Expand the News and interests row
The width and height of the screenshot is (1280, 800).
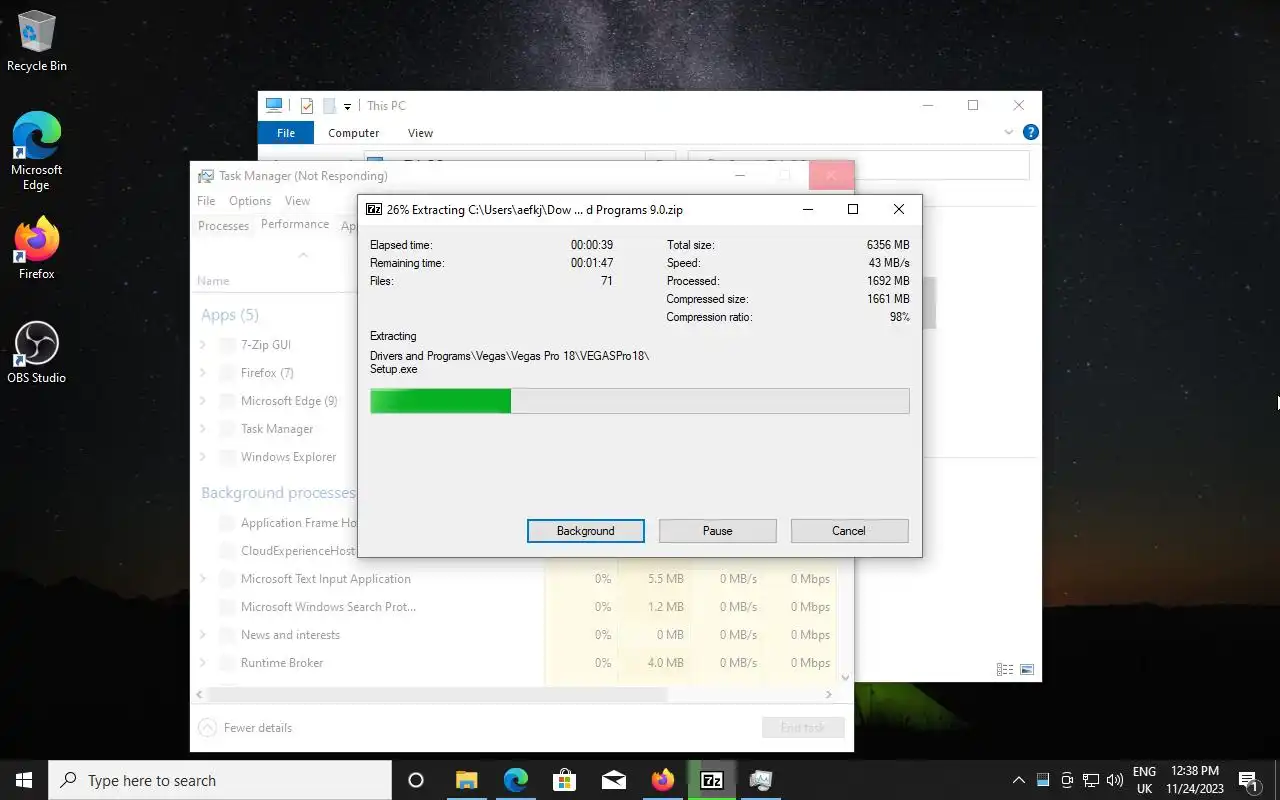203,635
